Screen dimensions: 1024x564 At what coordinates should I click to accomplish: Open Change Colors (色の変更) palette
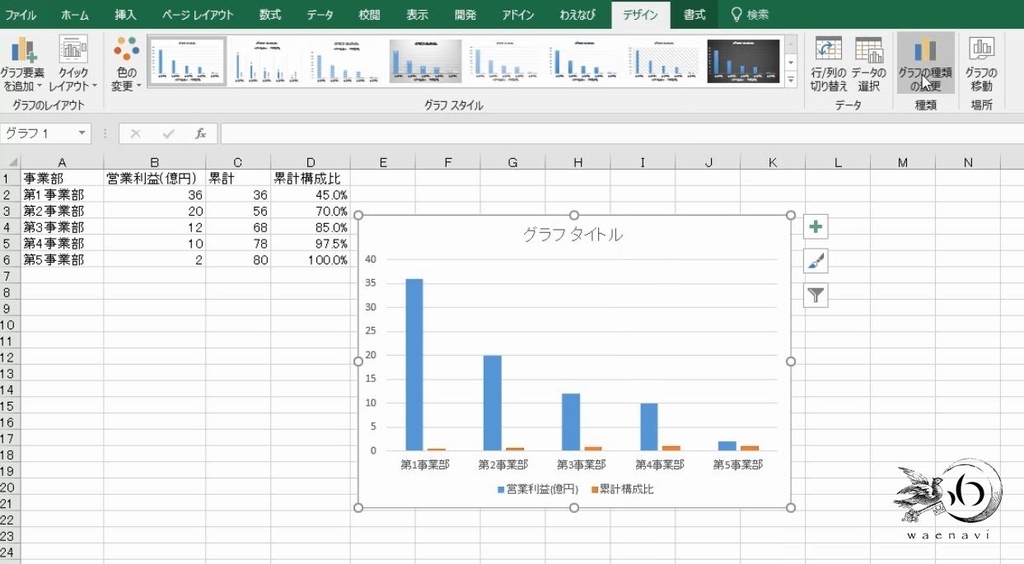[126, 64]
